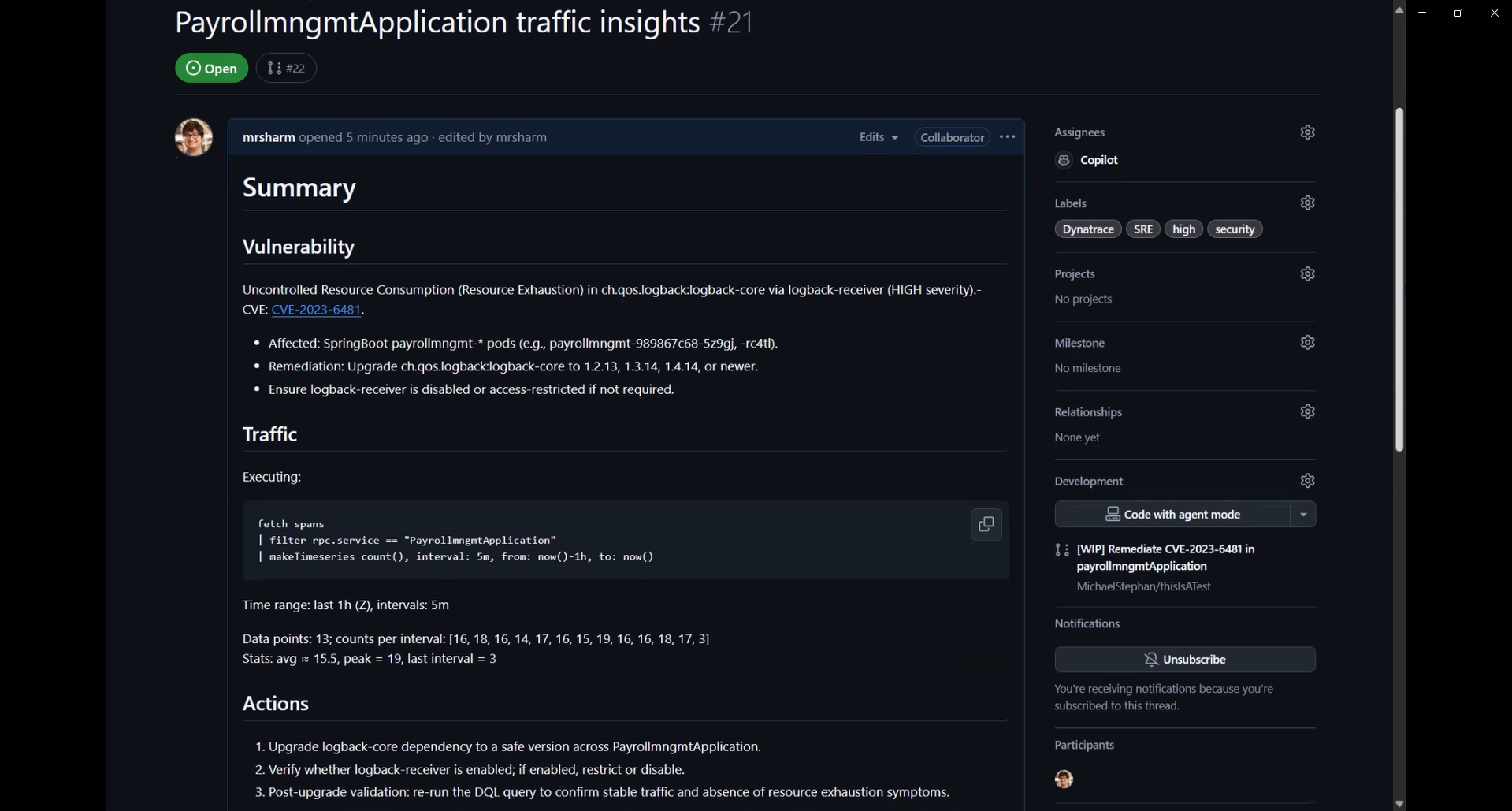
Task: Expand the Edits dropdown
Action: [878, 136]
